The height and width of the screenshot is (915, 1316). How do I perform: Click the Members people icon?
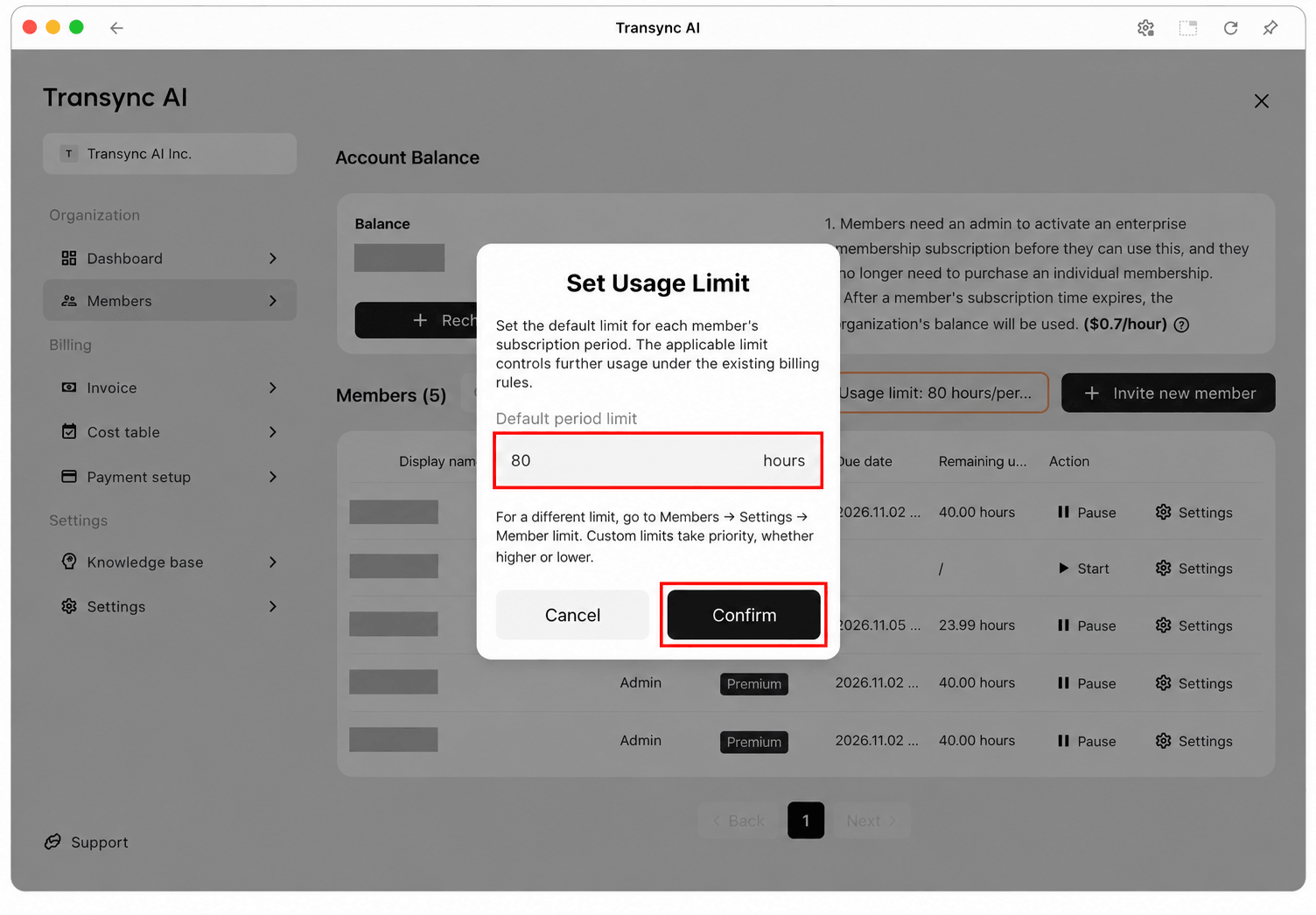tap(69, 301)
